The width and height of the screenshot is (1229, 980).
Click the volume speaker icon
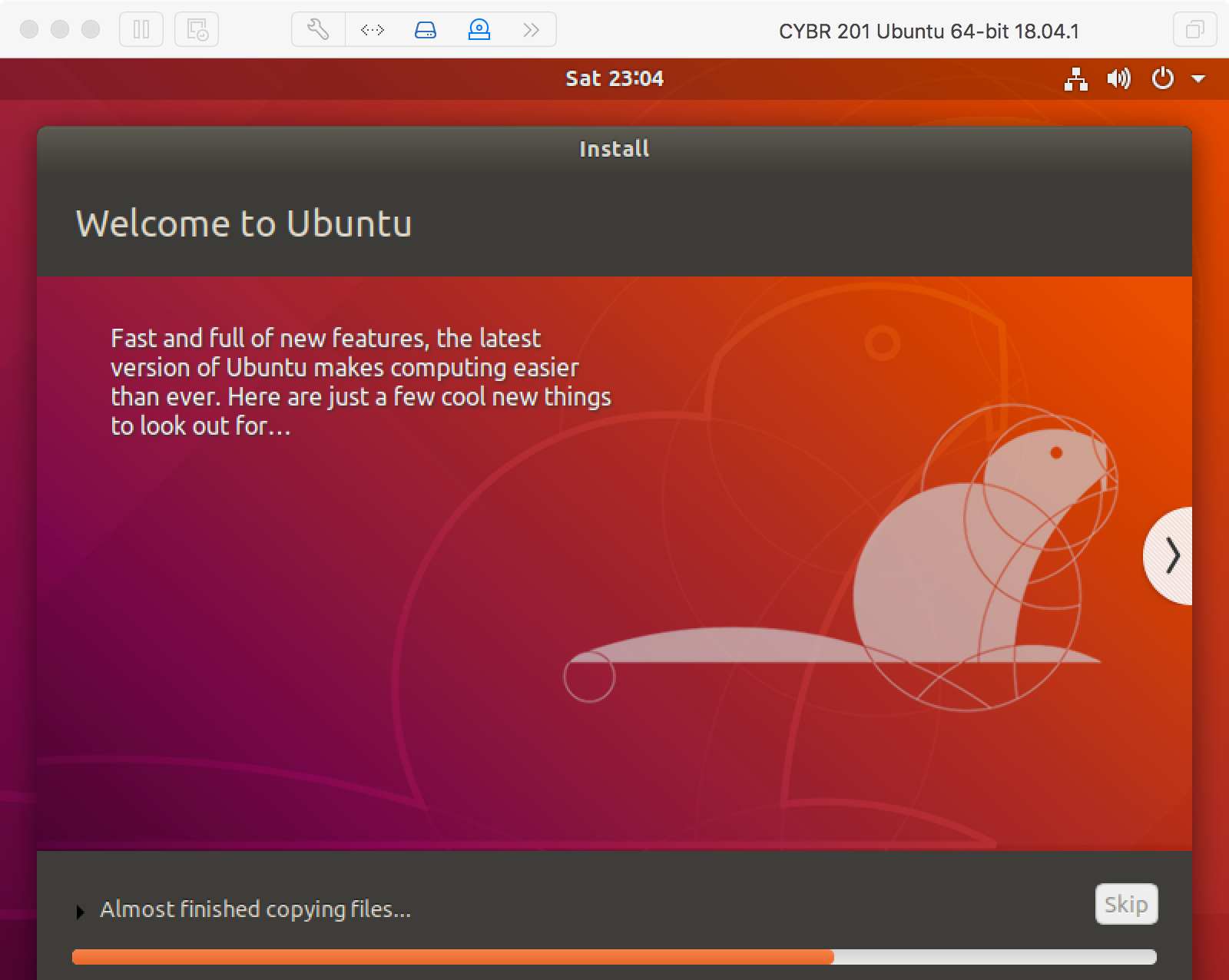click(1118, 78)
